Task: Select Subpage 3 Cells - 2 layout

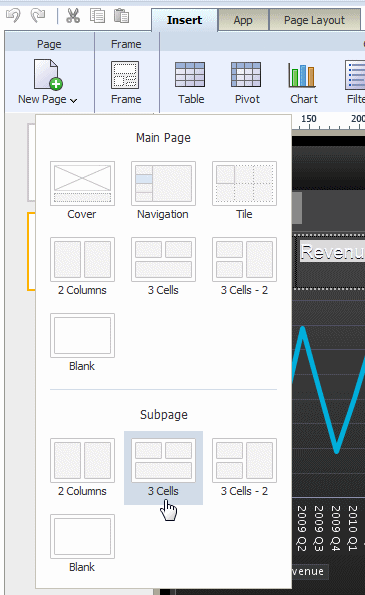Action: (x=244, y=467)
